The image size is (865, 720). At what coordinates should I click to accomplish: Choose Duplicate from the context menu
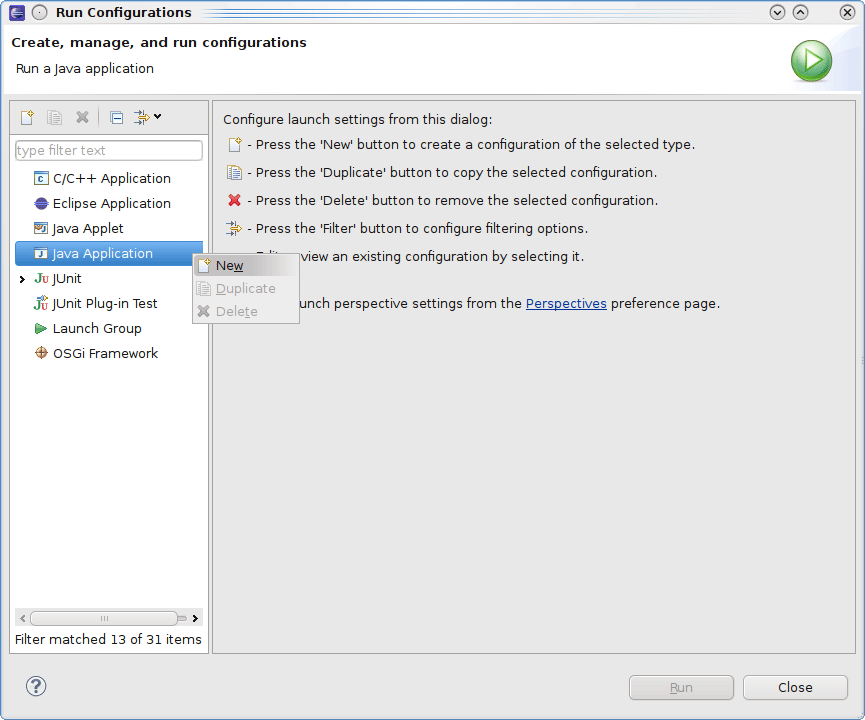tap(246, 289)
